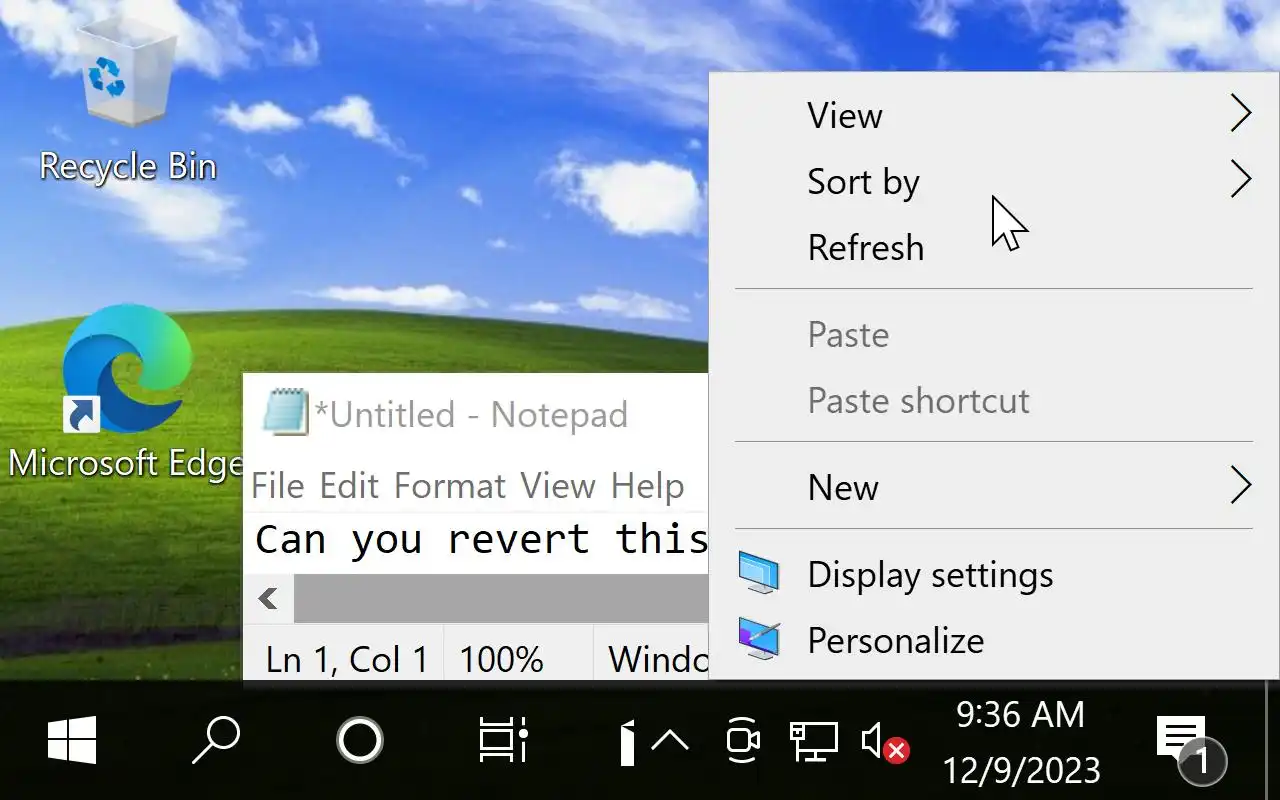Launch Cortana from the taskbar circle
1280x800 pixels.
[360, 740]
